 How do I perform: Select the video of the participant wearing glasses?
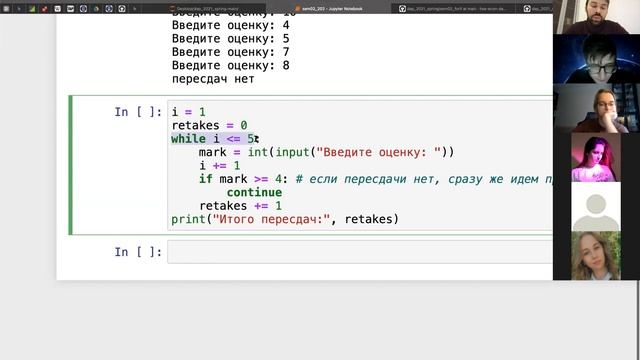tap(596, 59)
